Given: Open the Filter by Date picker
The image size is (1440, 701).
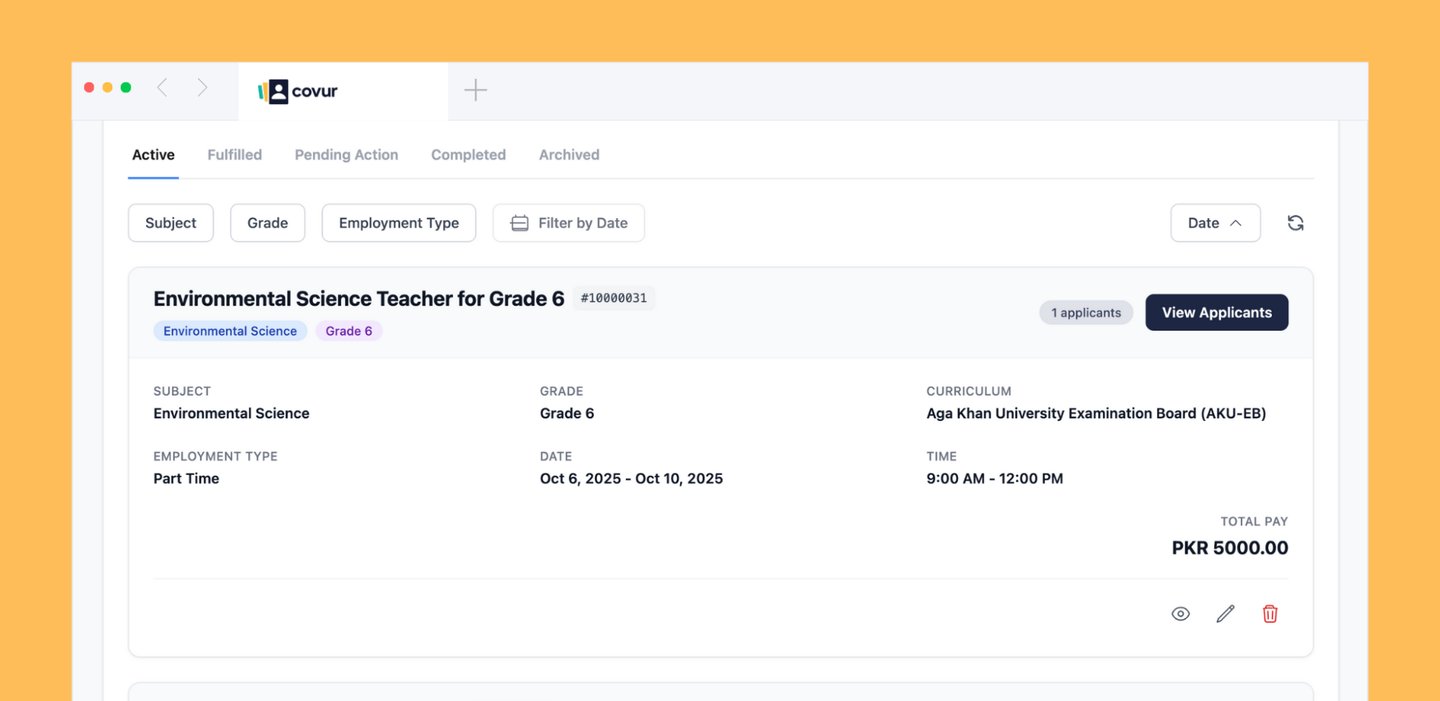Looking at the screenshot, I should (x=569, y=223).
